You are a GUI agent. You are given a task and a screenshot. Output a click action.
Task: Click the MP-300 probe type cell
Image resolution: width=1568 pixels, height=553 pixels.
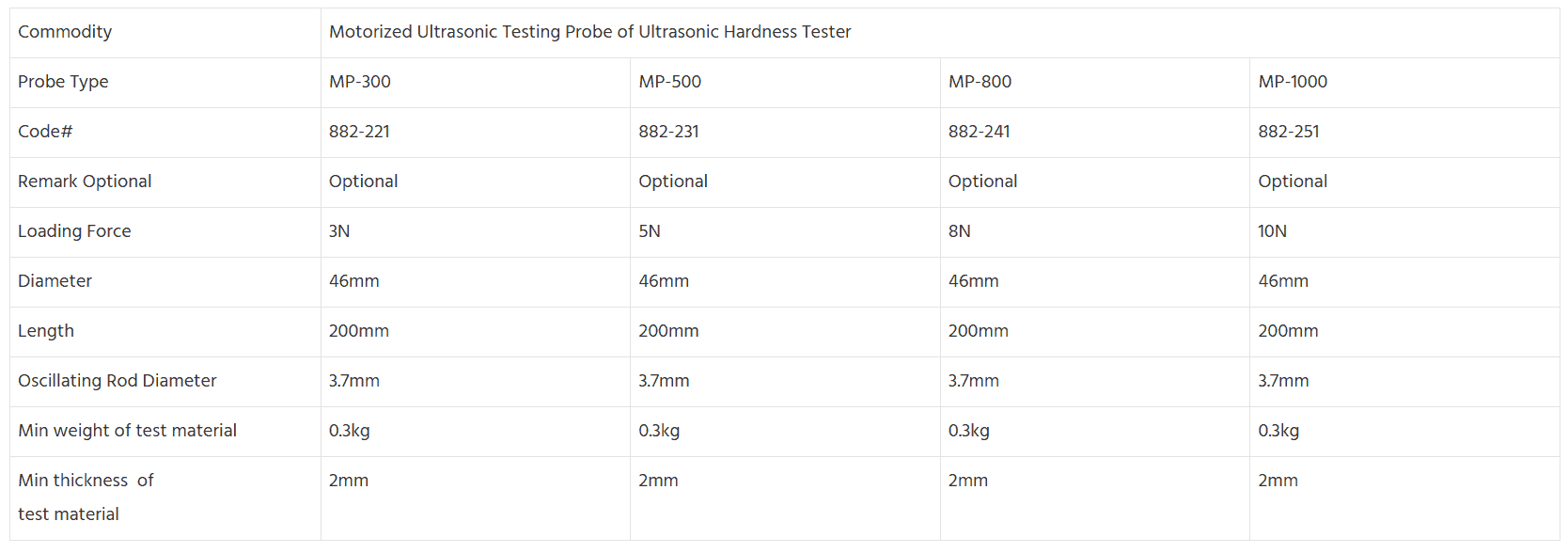(x=360, y=82)
